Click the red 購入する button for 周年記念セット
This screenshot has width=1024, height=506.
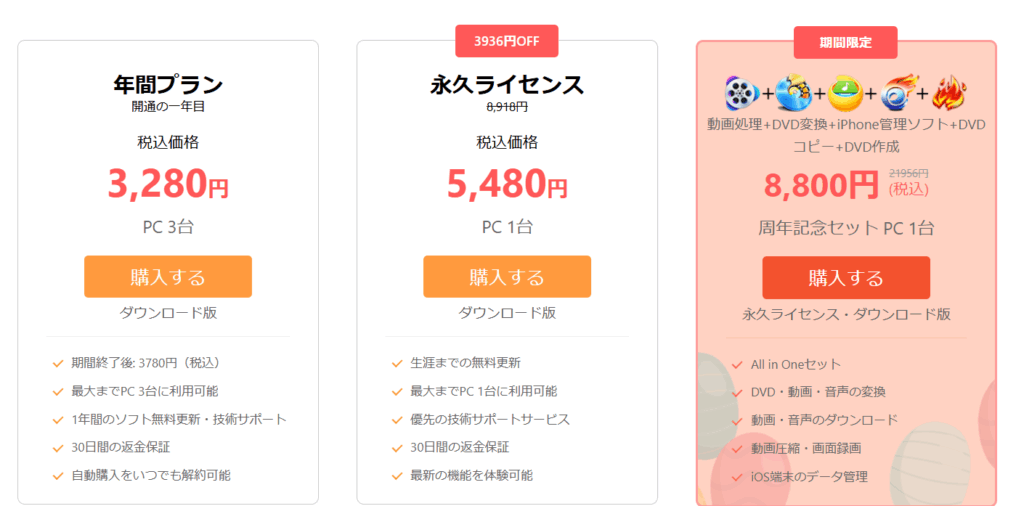tap(846, 278)
